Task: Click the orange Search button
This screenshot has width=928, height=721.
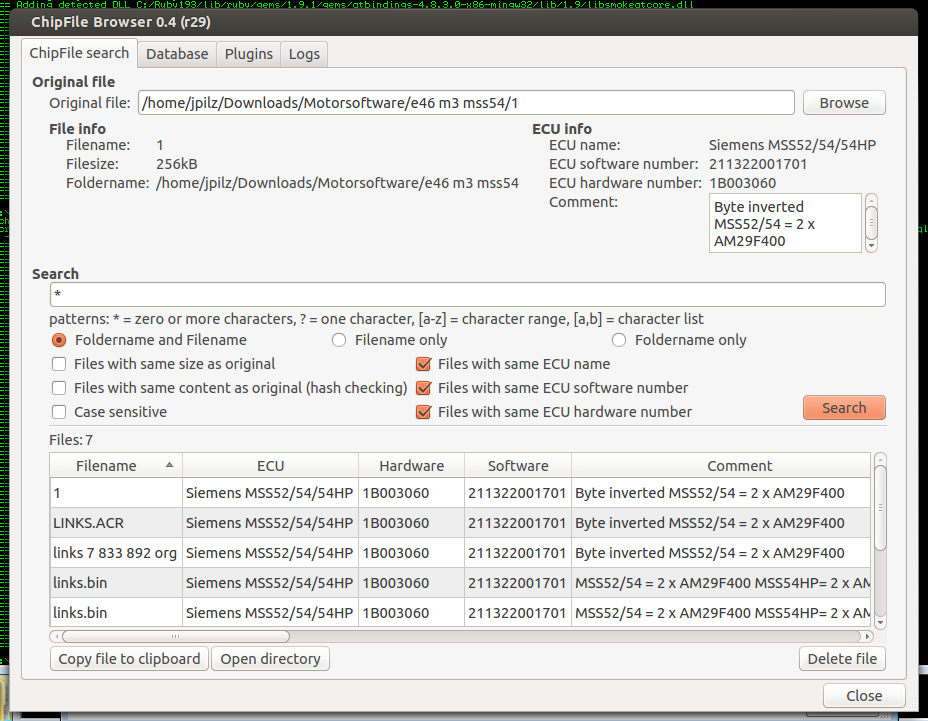Action: pos(844,408)
